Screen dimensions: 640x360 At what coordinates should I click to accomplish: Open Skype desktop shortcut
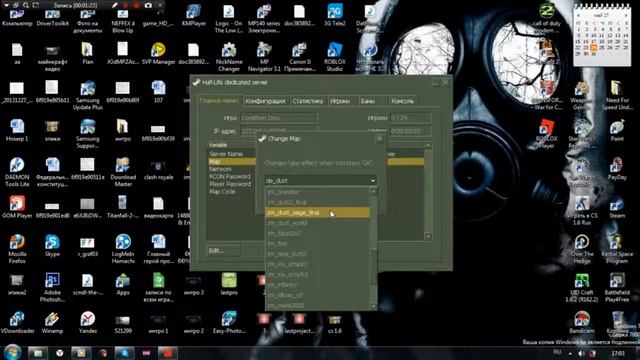click(x=52, y=246)
